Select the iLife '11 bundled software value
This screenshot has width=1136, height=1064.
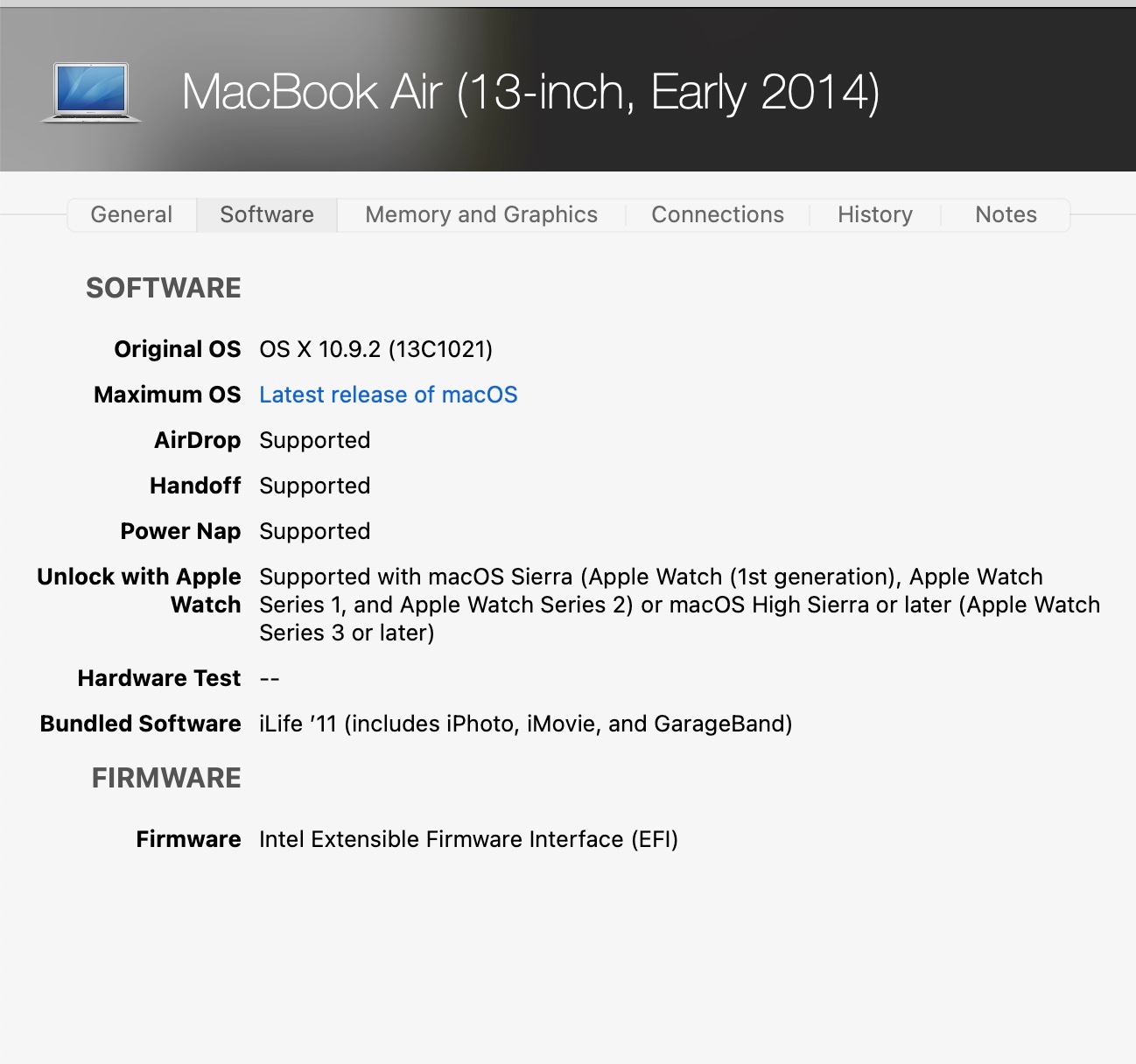pyautogui.click(x=526, y=724)
